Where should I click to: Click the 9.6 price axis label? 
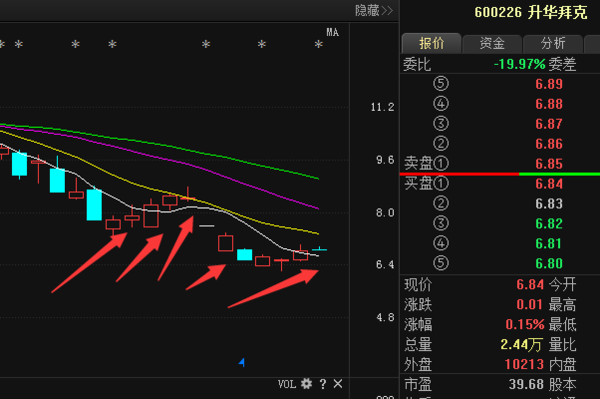pos(385,160)
